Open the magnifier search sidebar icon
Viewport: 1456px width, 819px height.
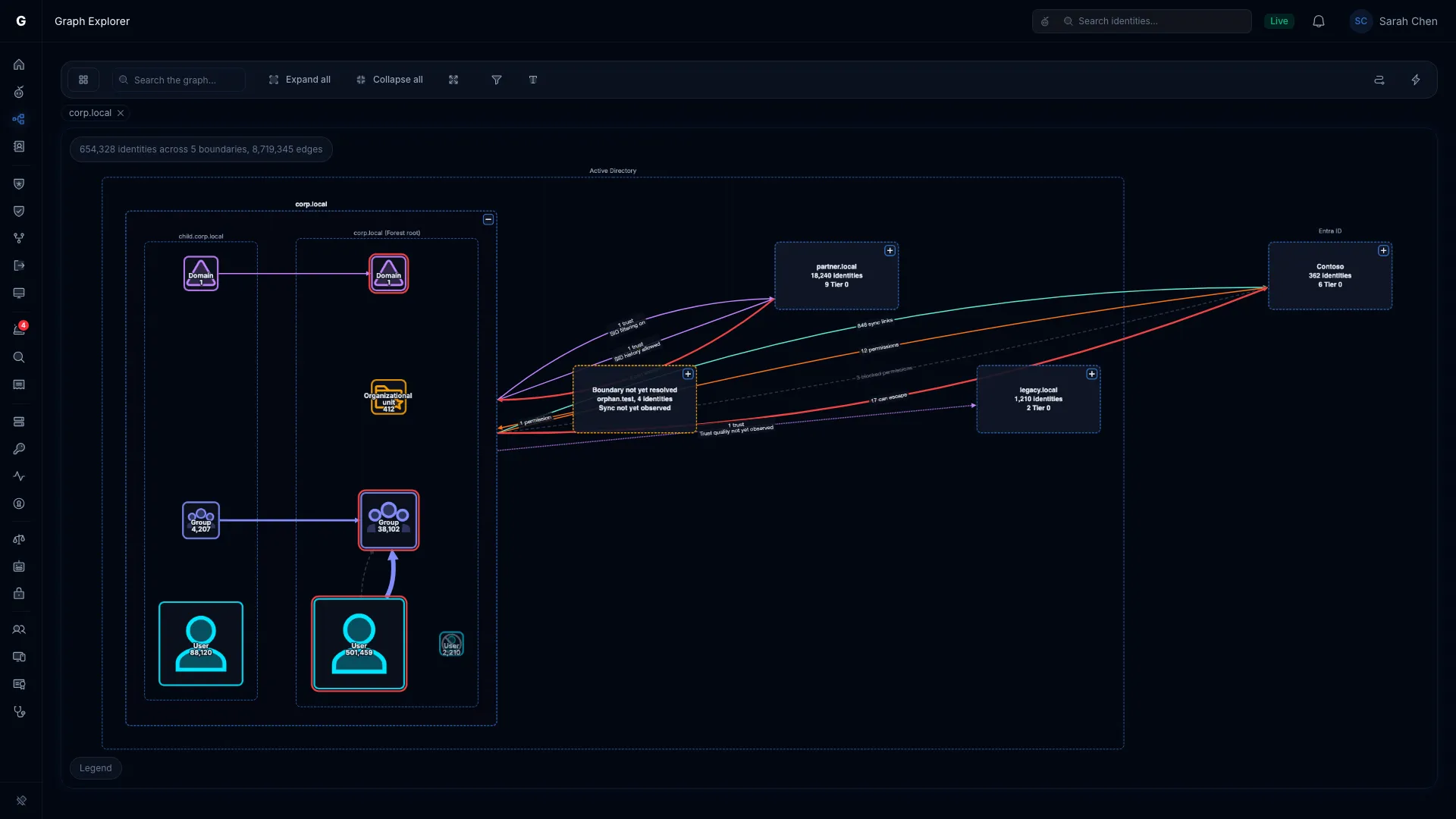pos(19,357)
